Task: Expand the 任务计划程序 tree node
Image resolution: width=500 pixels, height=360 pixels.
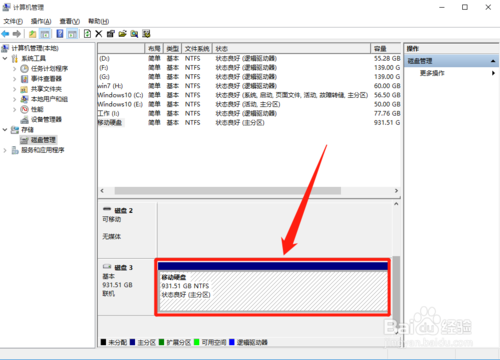Action: coord(14,69)
